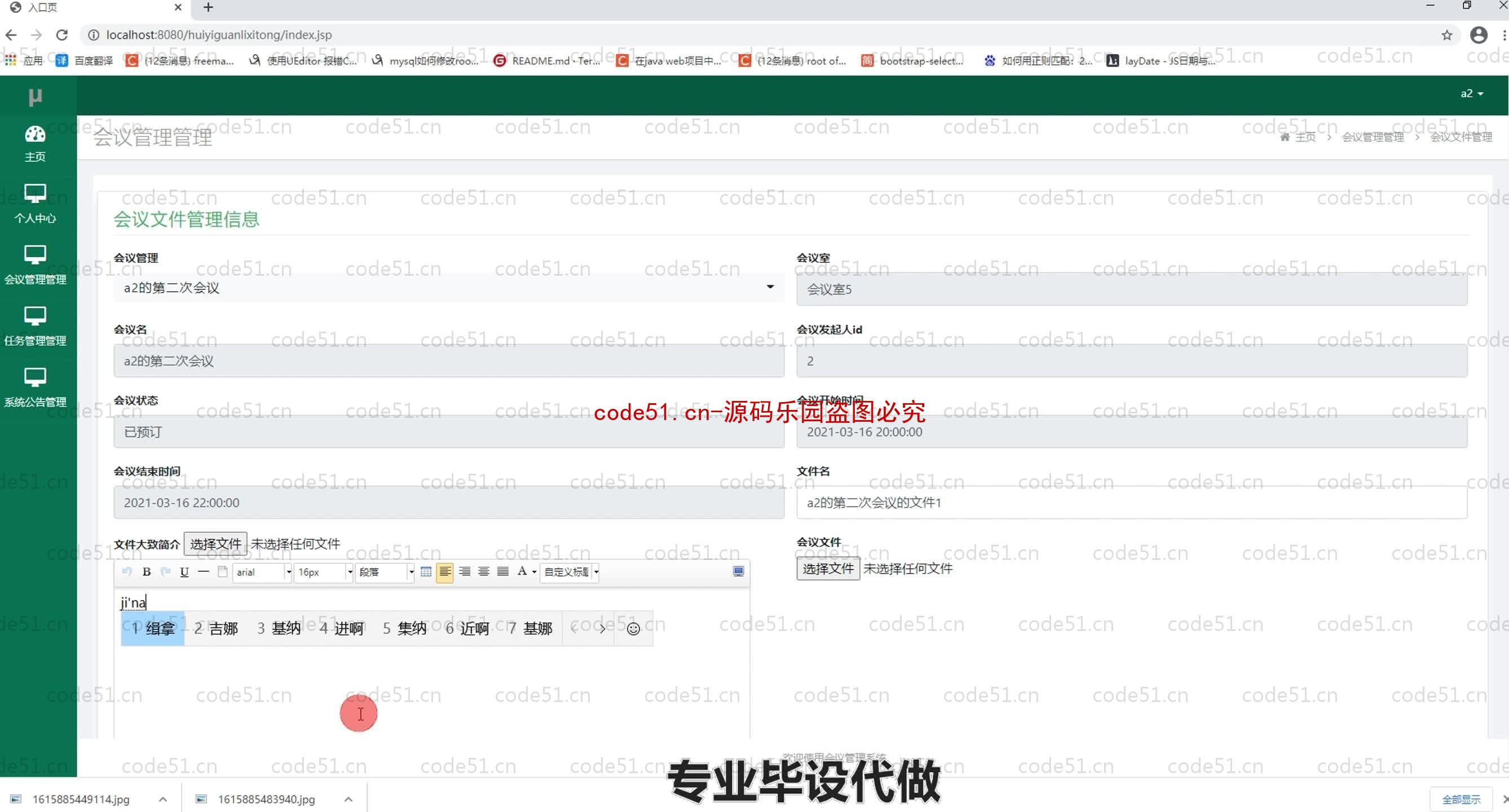Screen dimensions: 1509x812
Task: Click the undo icon in the editor toolbar
Action: (x=127, y=572)
